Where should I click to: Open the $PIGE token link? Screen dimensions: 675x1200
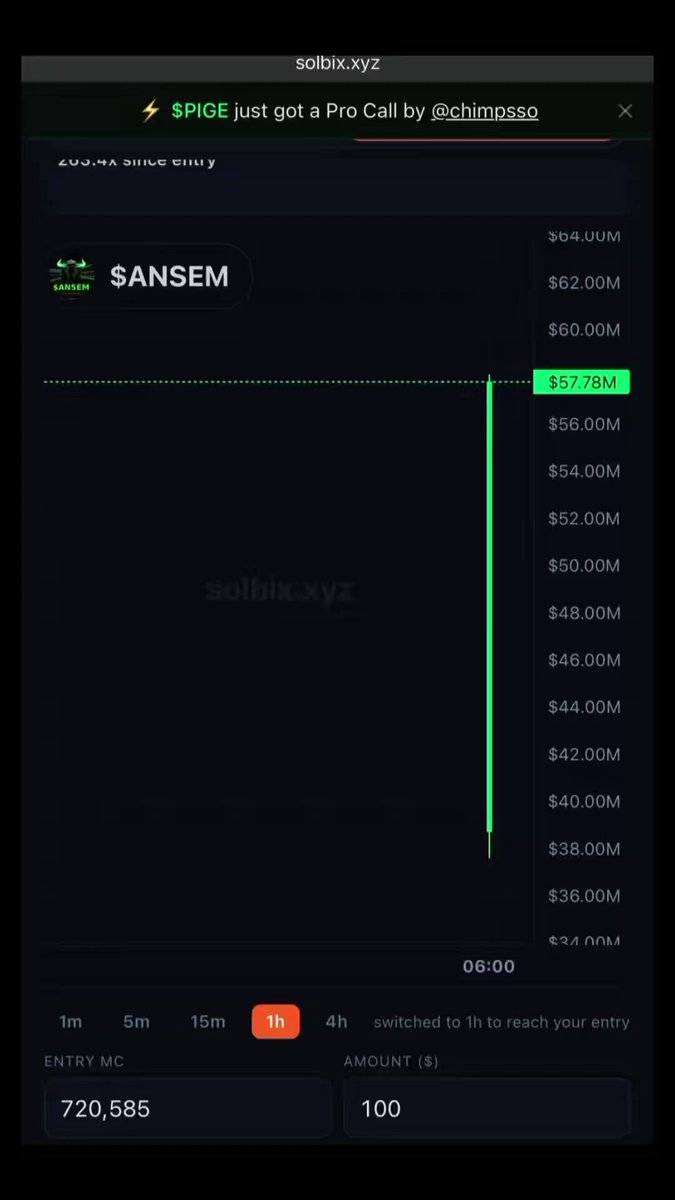pos(200,111)
